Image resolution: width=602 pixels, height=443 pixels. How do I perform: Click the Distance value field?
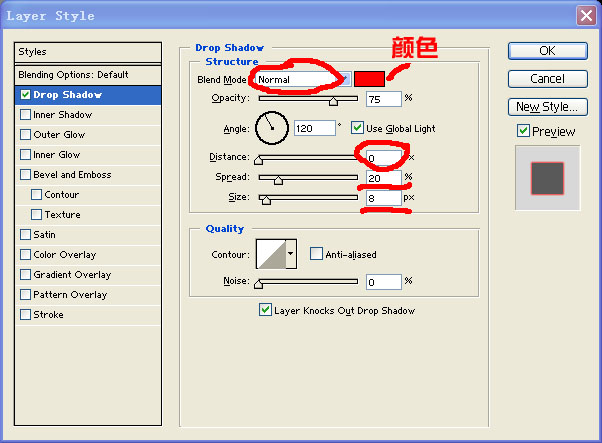384,158
